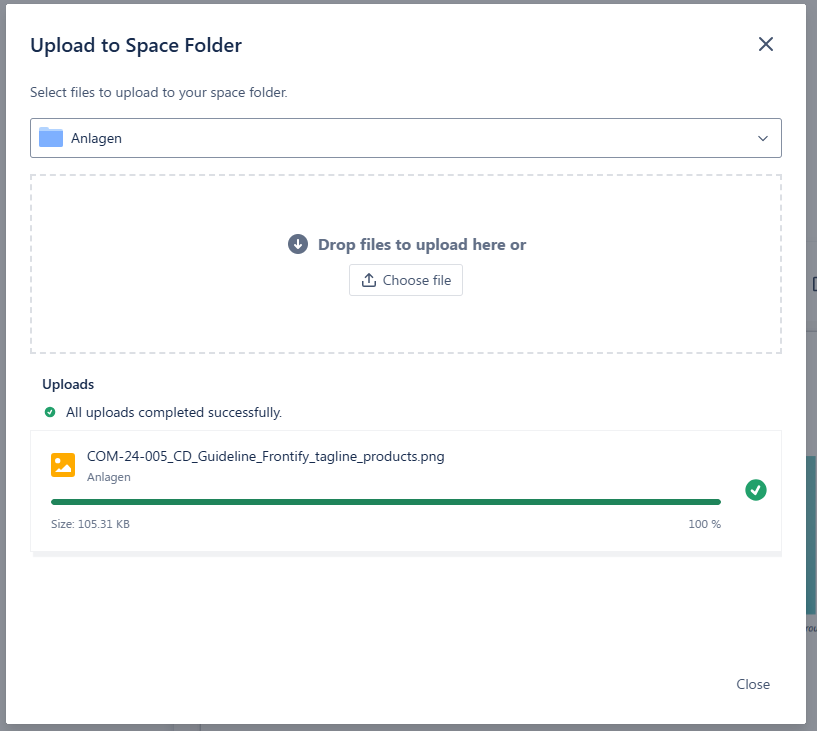The height and width of the screenshot is (731, 817).
Task: Click the orange image file type icon
Action: [63, 465]
